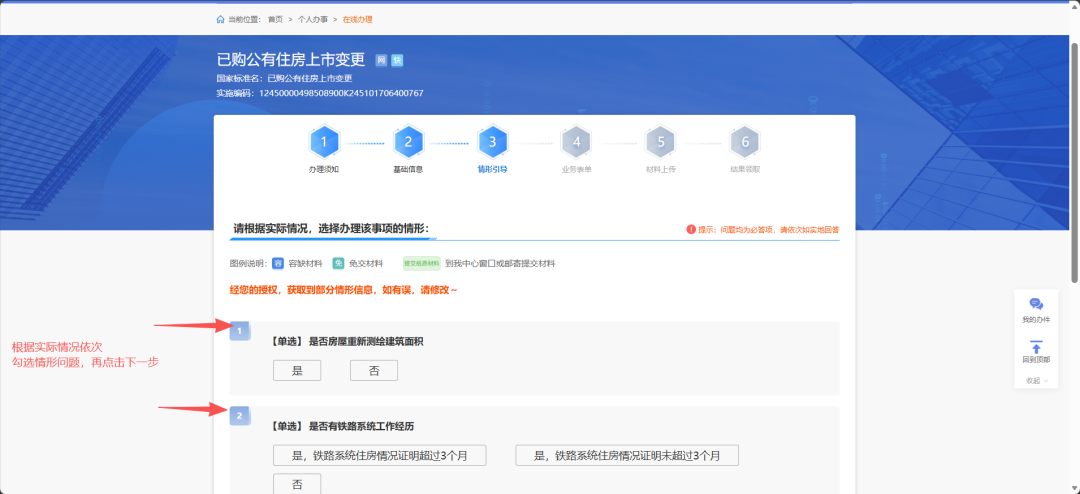Viewport: 1080px width, 494px height.
Task: Click step 6 结果领取 hexagon
Action: [745, 143]
